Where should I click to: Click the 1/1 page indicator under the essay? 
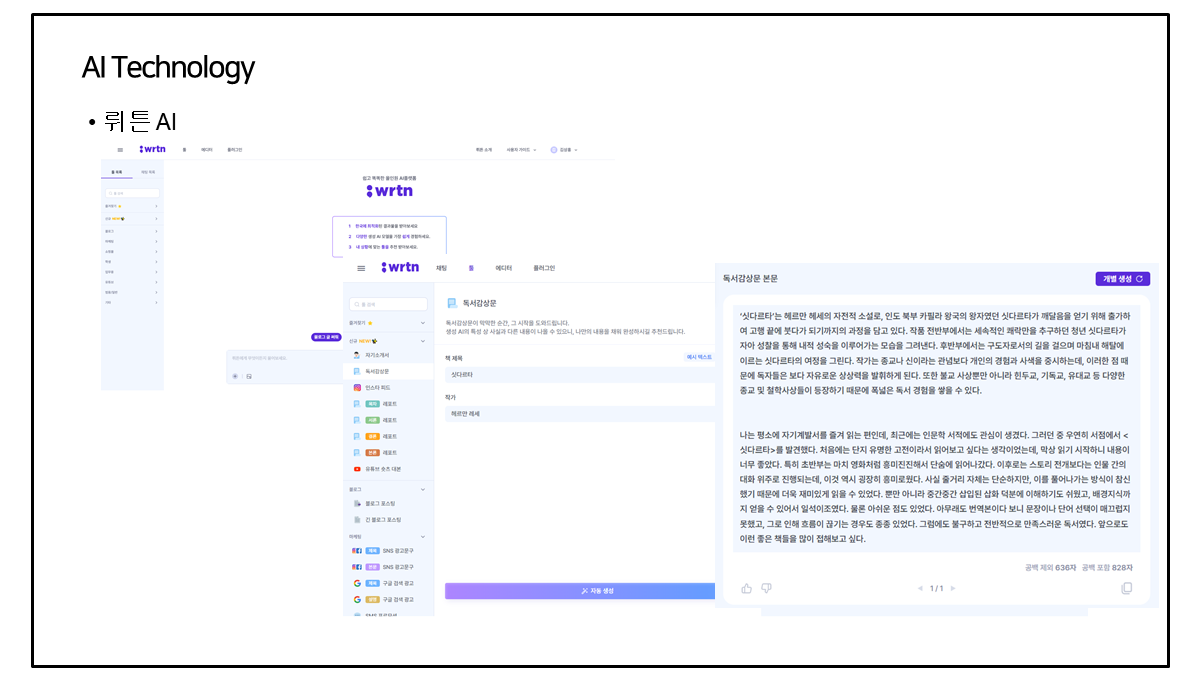(x=936, y=588)
